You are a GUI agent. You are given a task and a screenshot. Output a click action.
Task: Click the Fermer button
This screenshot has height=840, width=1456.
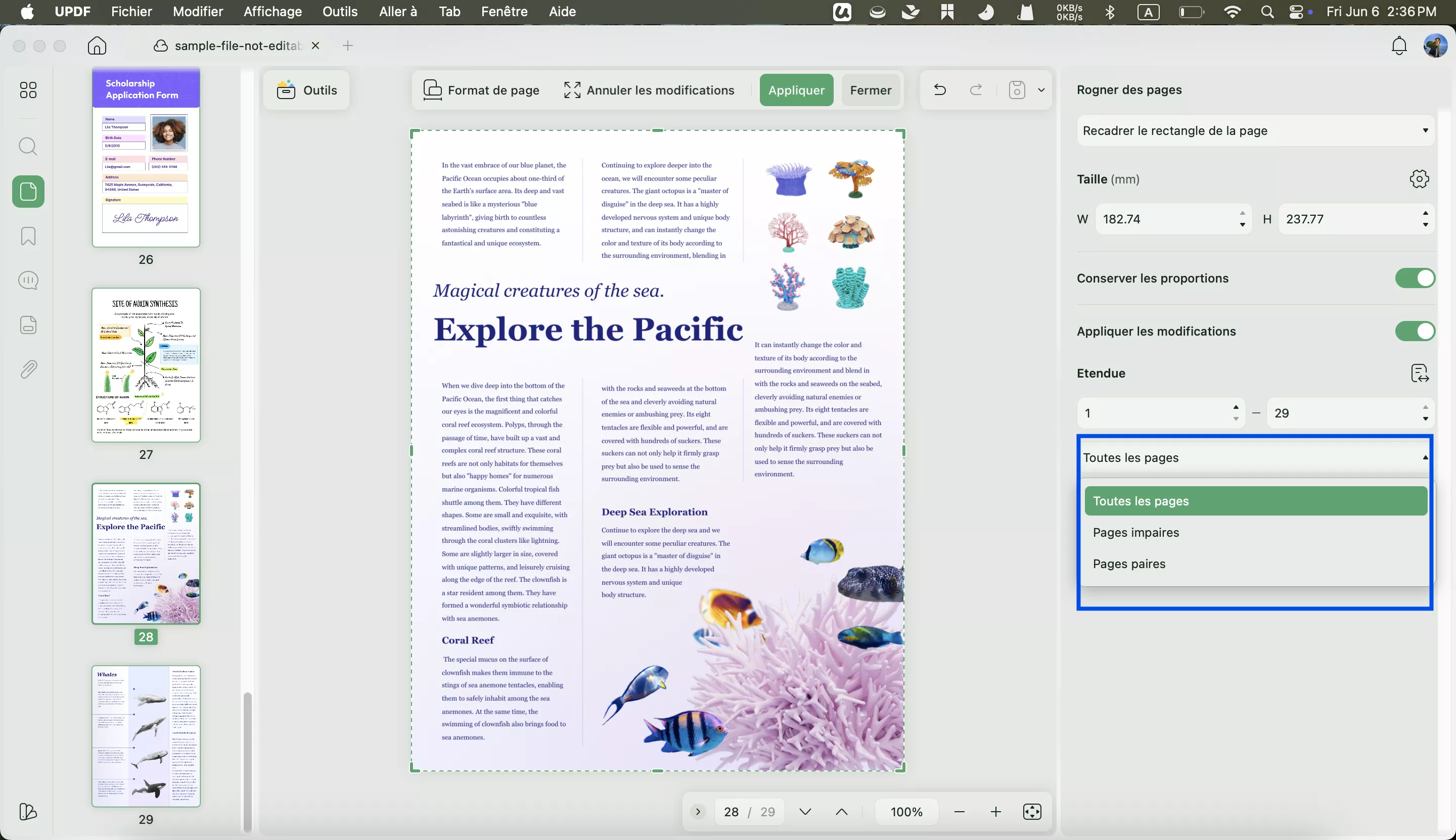[870, 90]
